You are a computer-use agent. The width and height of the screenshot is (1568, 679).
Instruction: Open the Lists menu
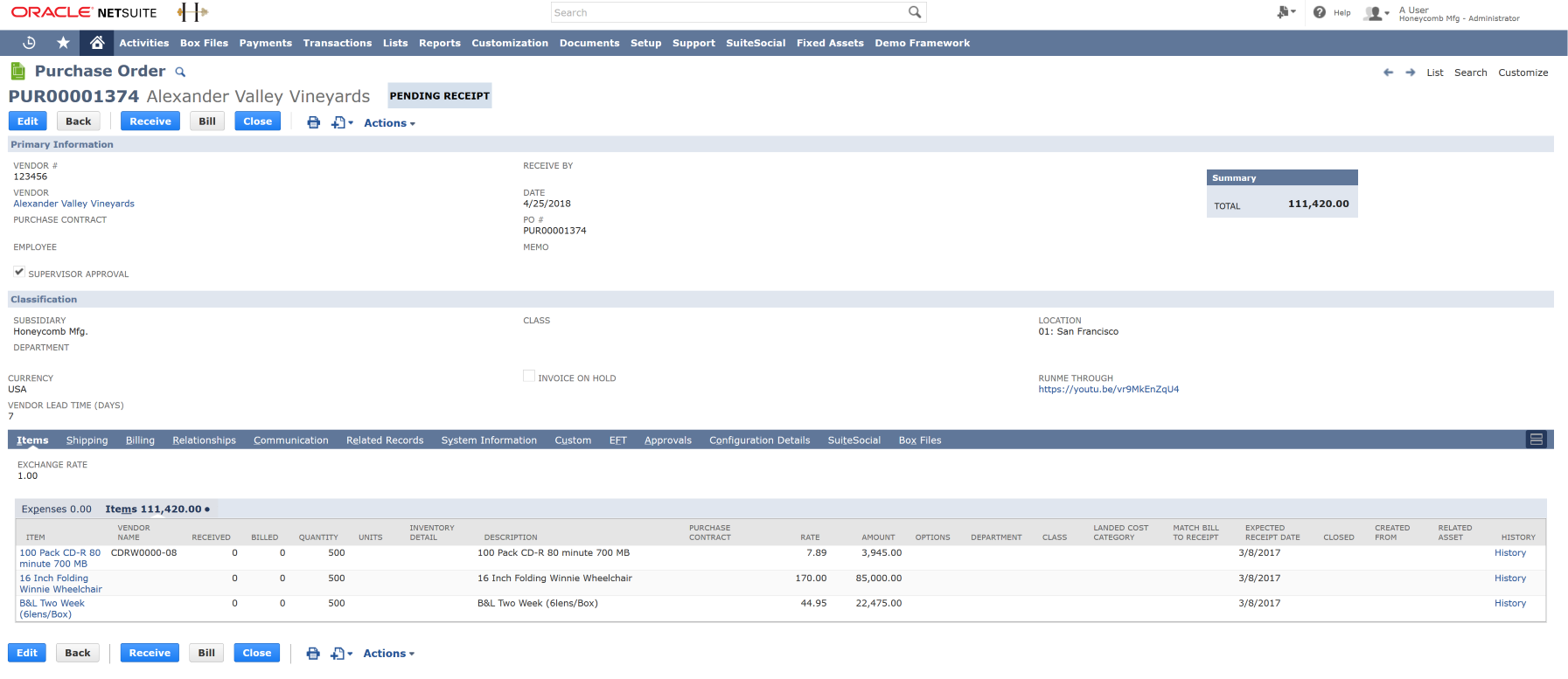(395, 43)
